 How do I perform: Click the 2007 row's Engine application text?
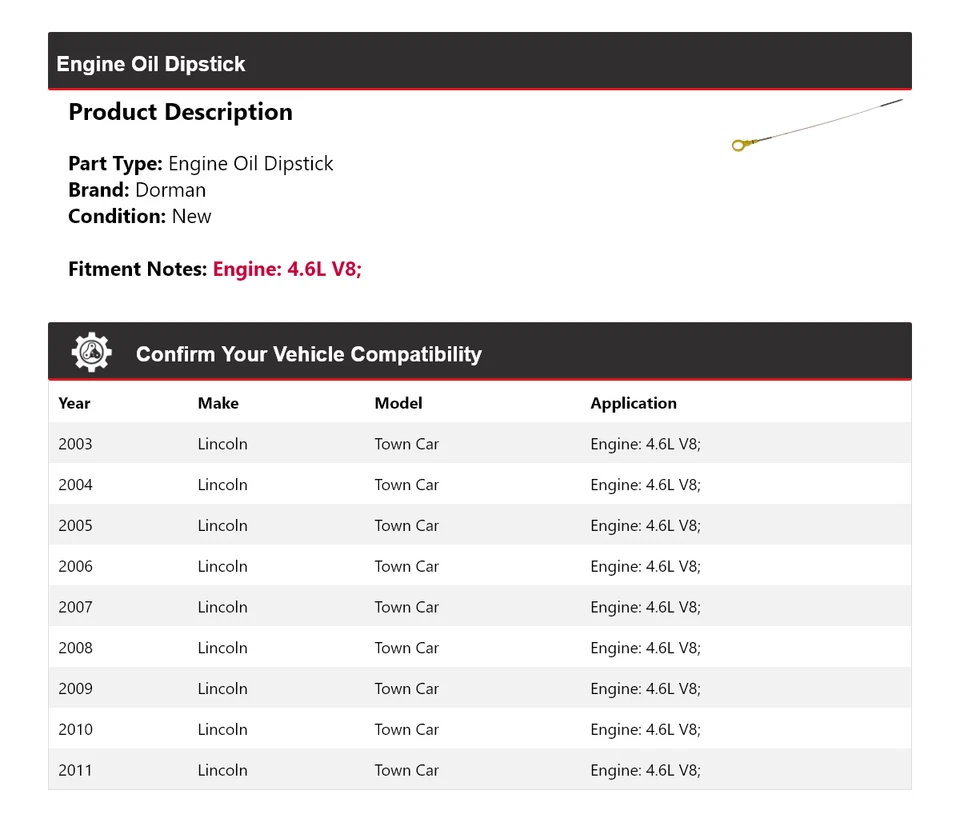[645, 607]
